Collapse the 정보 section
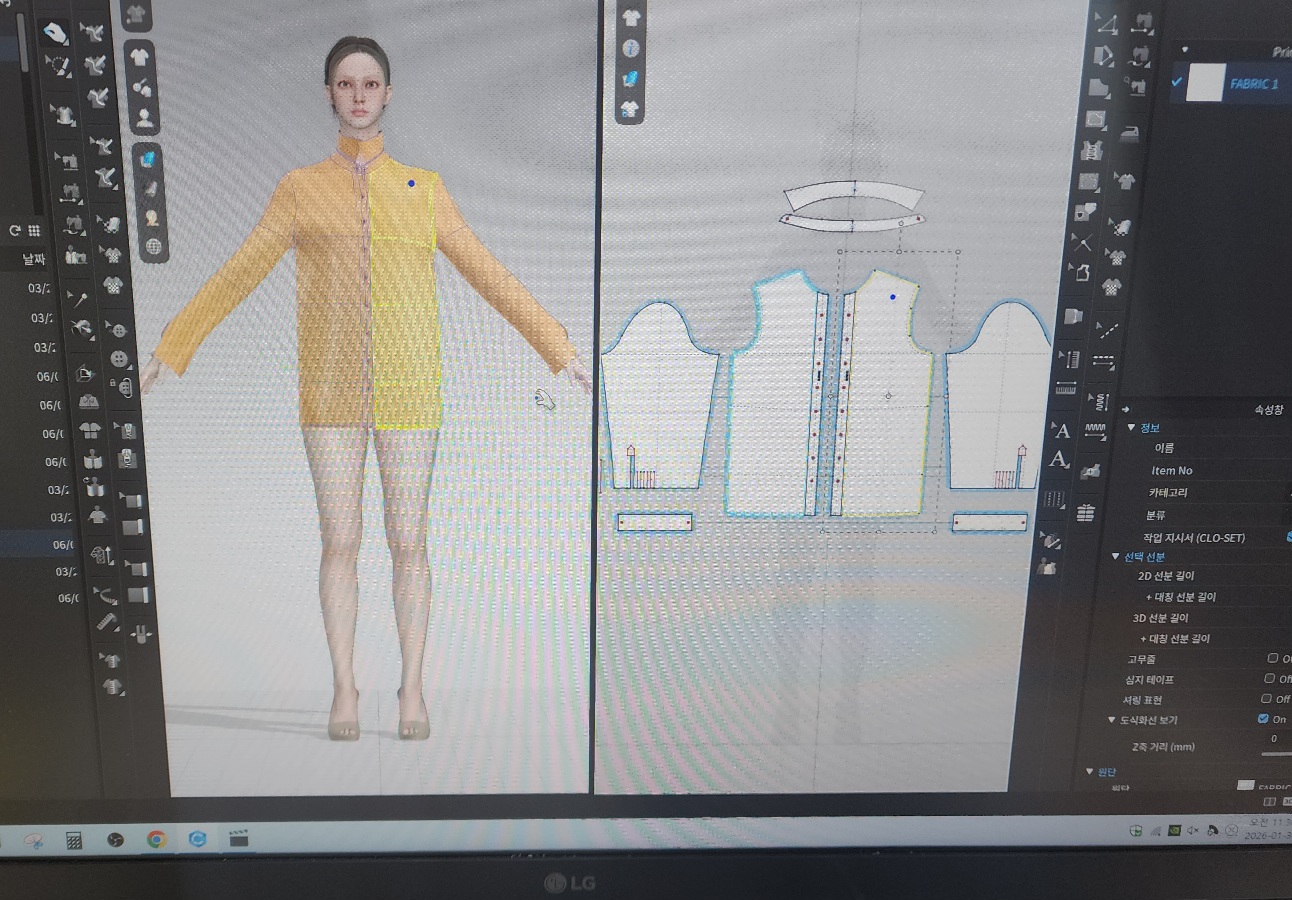1292x900 pixels. point(1132,427)
